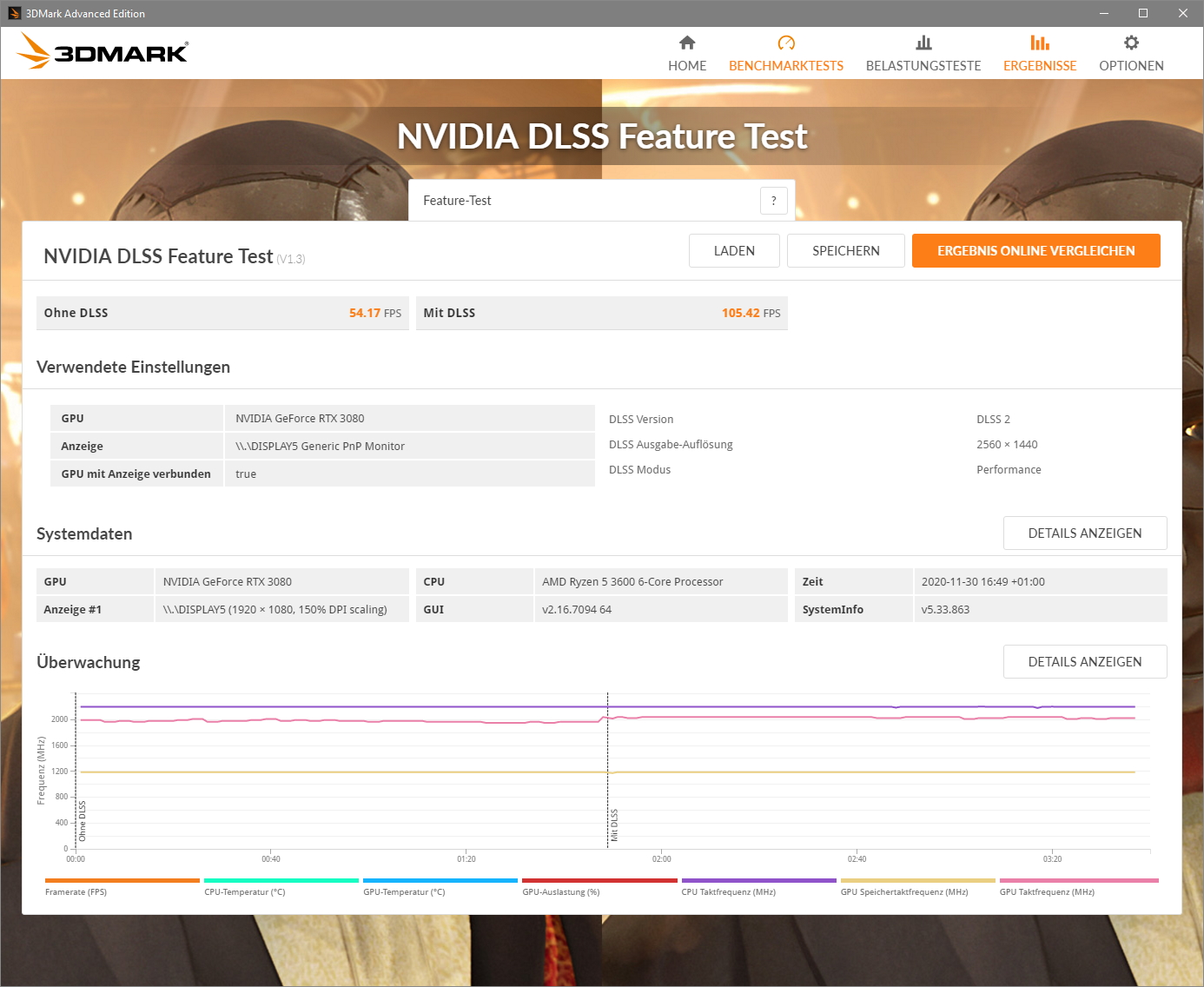Click the 2560 × 1440 resolution value

1007,445
